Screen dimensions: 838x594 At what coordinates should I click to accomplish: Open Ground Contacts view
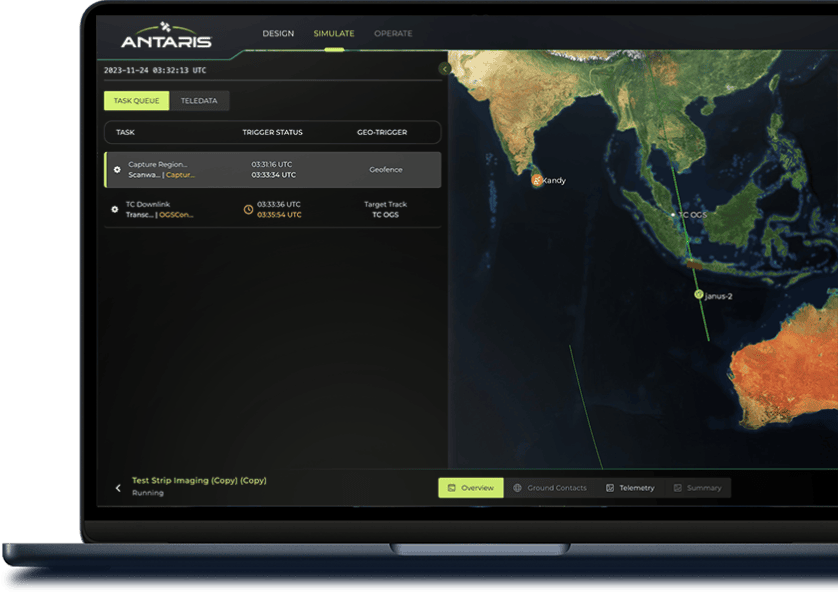point(550,488)
